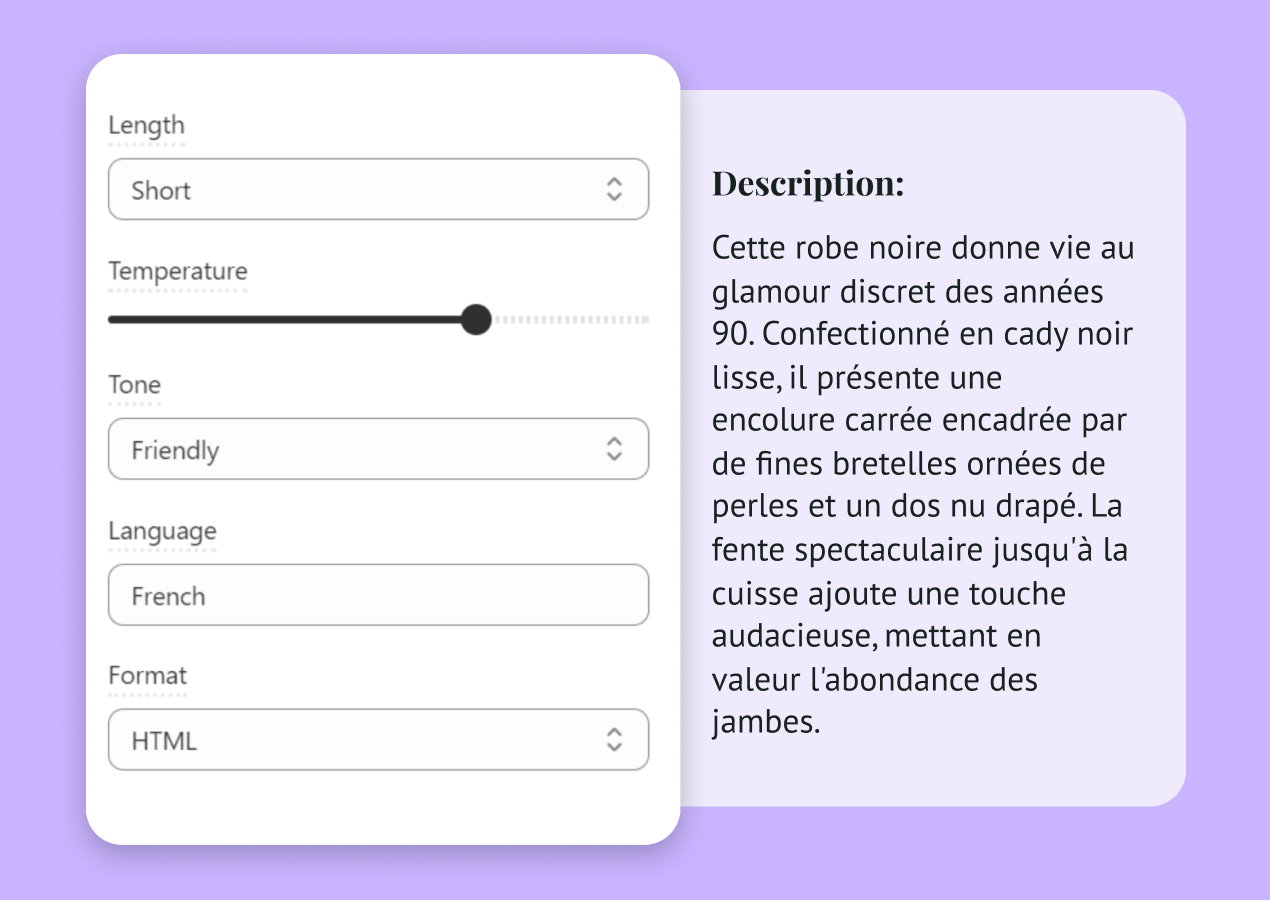Click the word HTML in Format box
The width and height of the screenshot is (1270, 900).
(164, 741)
